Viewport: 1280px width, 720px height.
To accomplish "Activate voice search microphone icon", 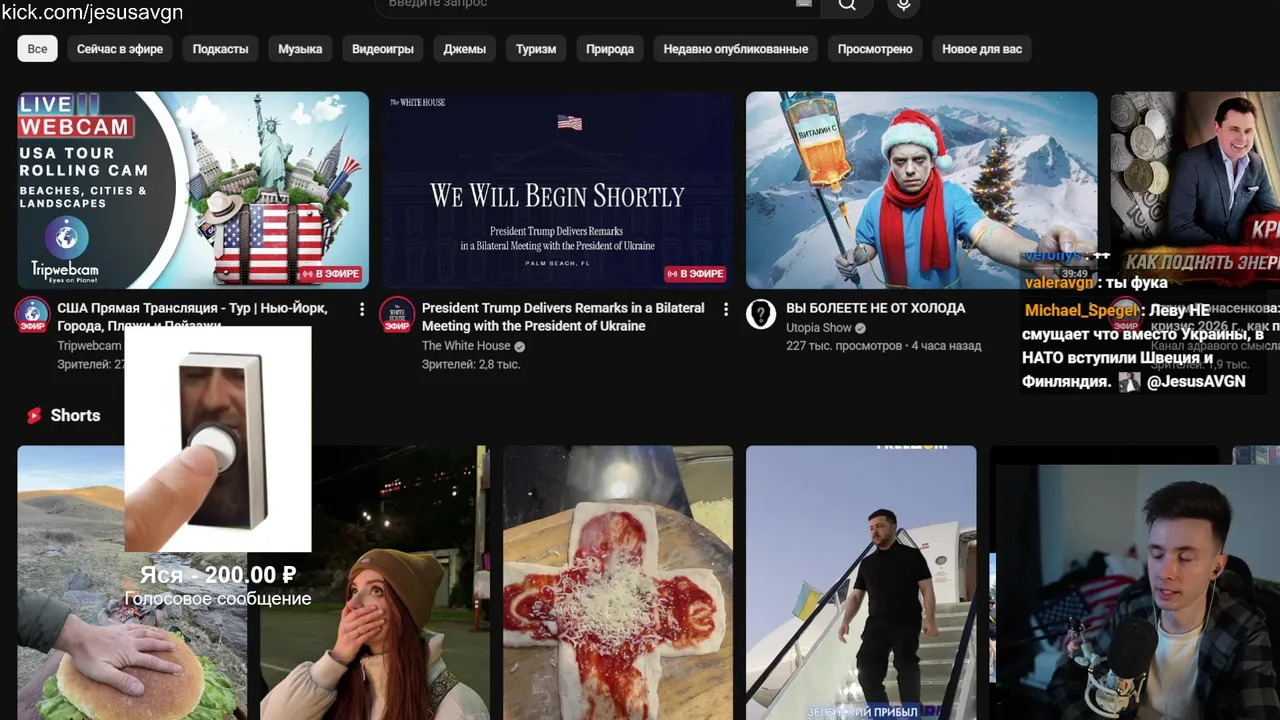I will (x=903, y=5).
